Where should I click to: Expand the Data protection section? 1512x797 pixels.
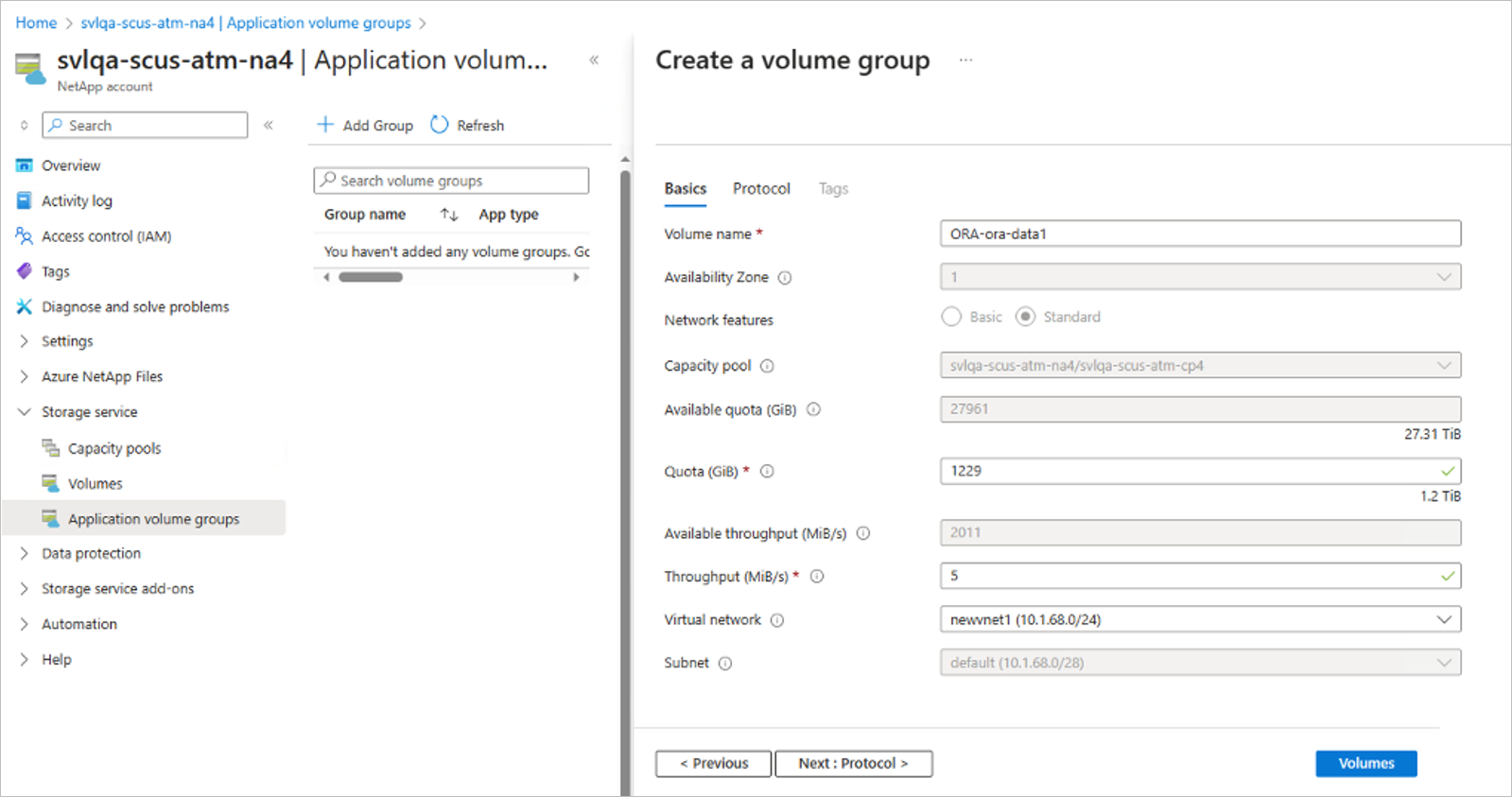tap(24, 553)
